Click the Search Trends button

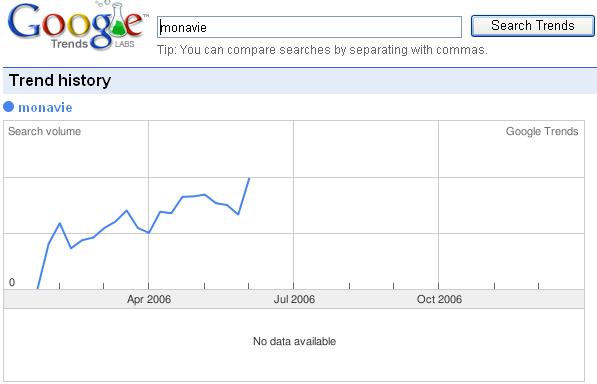click(x=533, y=26)
